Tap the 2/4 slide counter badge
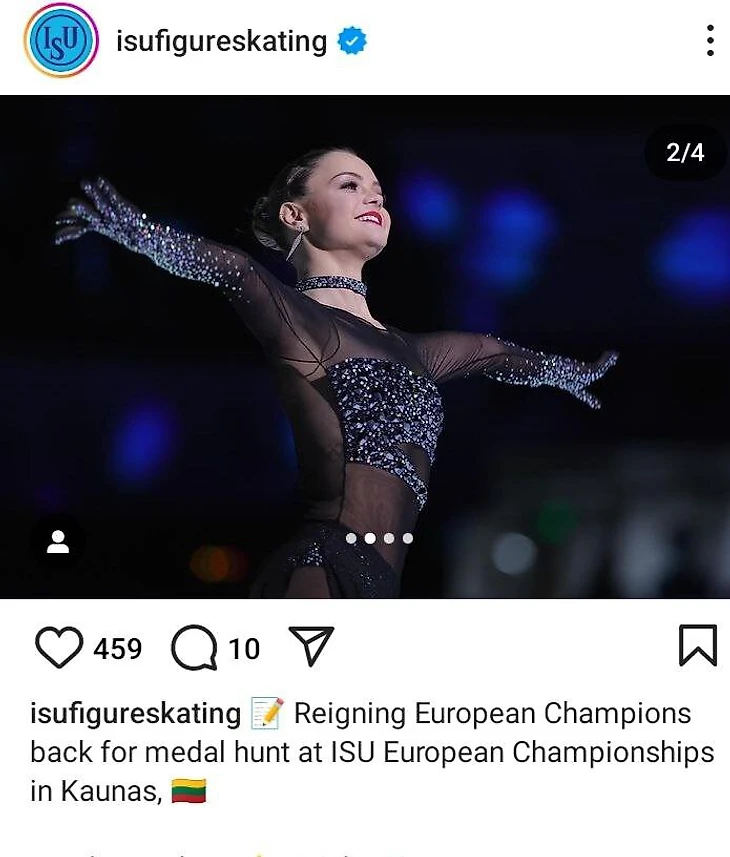The width and height of the screenshot is (730, 857). pyautogui.click(x=685, y=152)
